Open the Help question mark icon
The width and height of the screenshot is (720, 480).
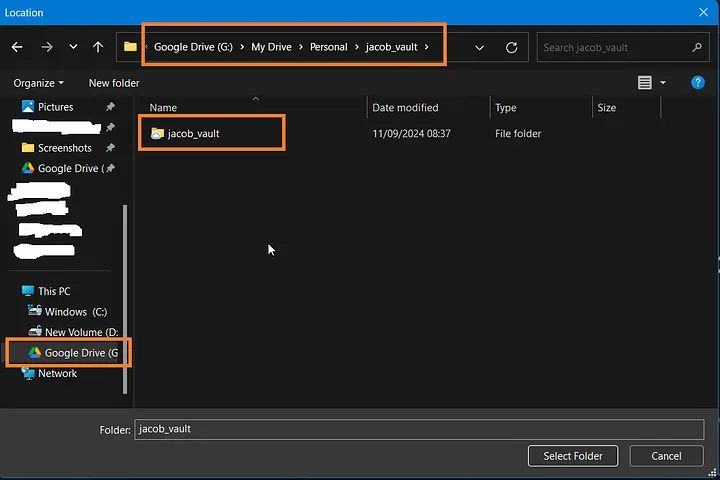698,83
